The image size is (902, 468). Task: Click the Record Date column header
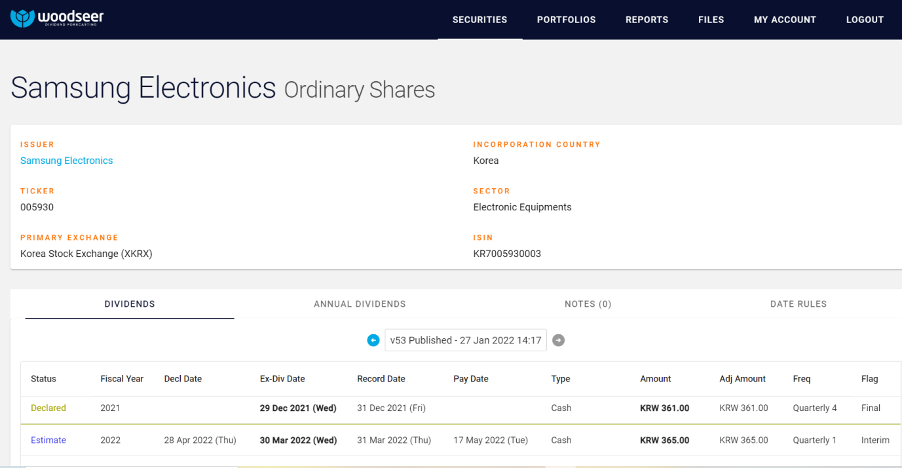click(x=381, y=379)
